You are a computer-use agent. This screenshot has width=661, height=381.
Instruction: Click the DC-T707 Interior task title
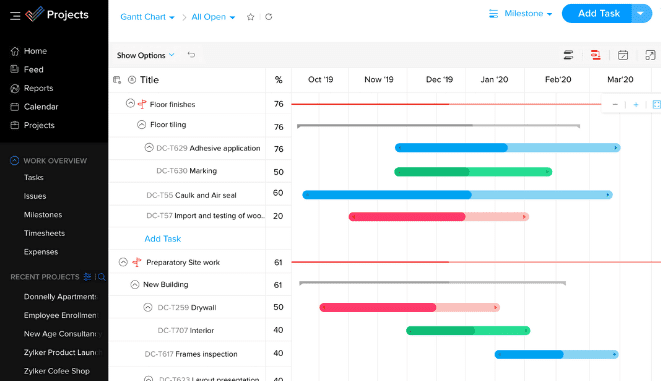pyautogui.click(x=186, y=330)
